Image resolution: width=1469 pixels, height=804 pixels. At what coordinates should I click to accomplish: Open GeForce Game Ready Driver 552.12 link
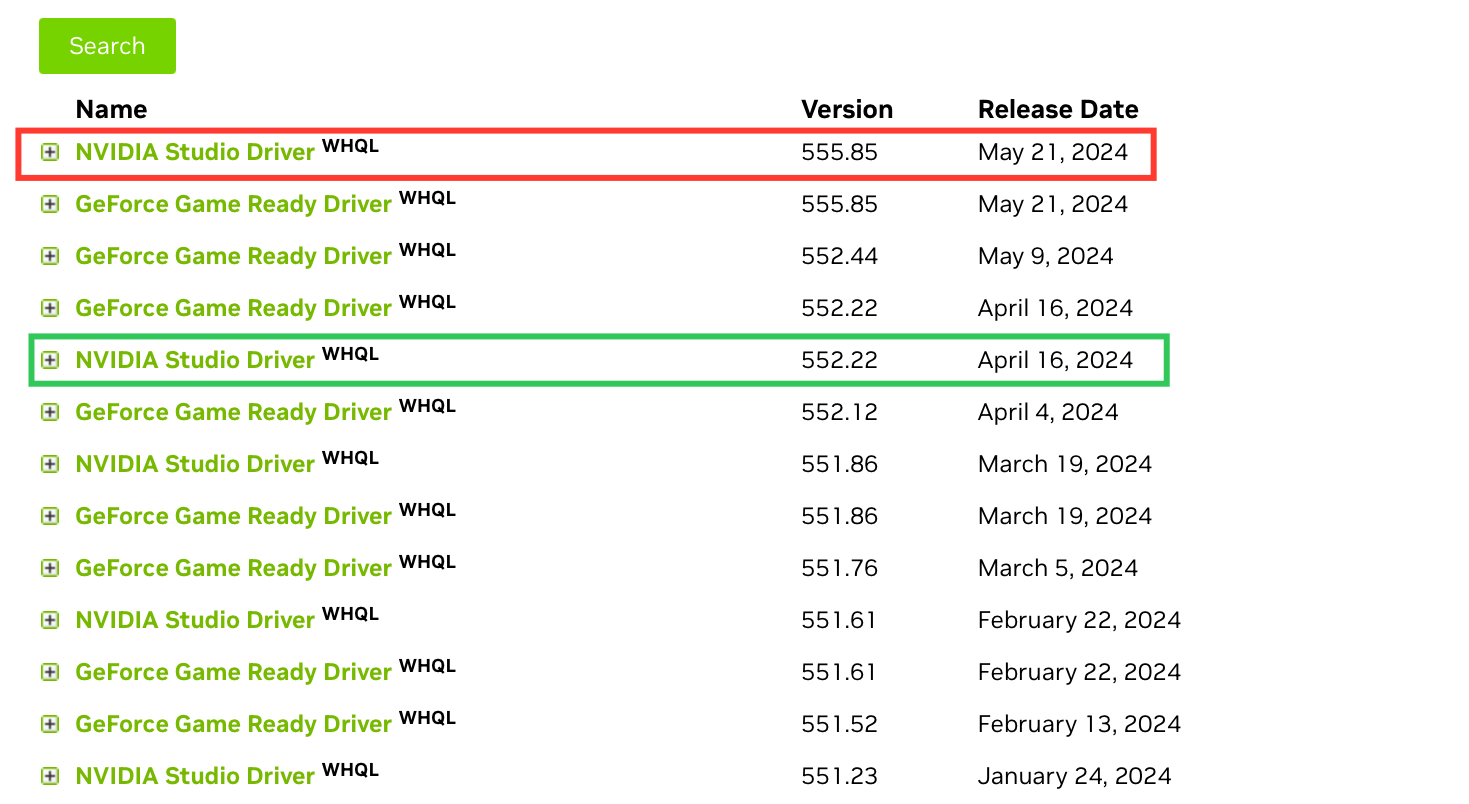[233, 412]
